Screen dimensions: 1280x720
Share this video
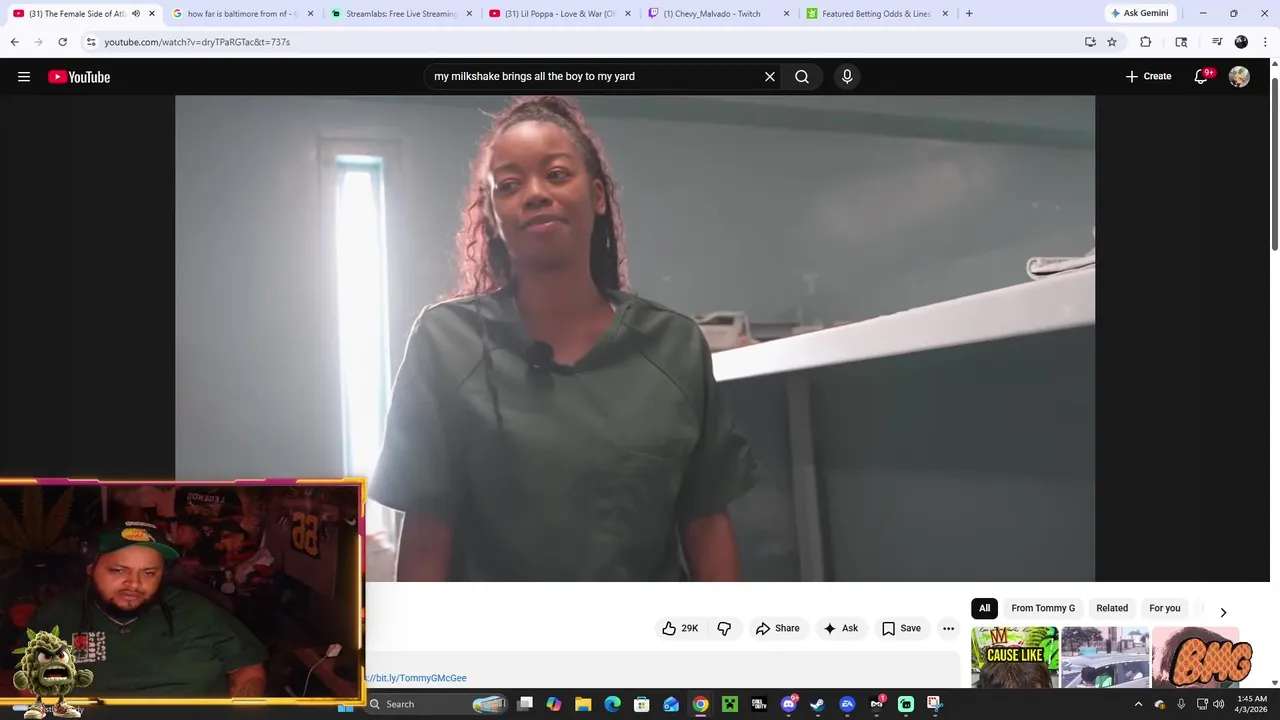pos(778,628)
